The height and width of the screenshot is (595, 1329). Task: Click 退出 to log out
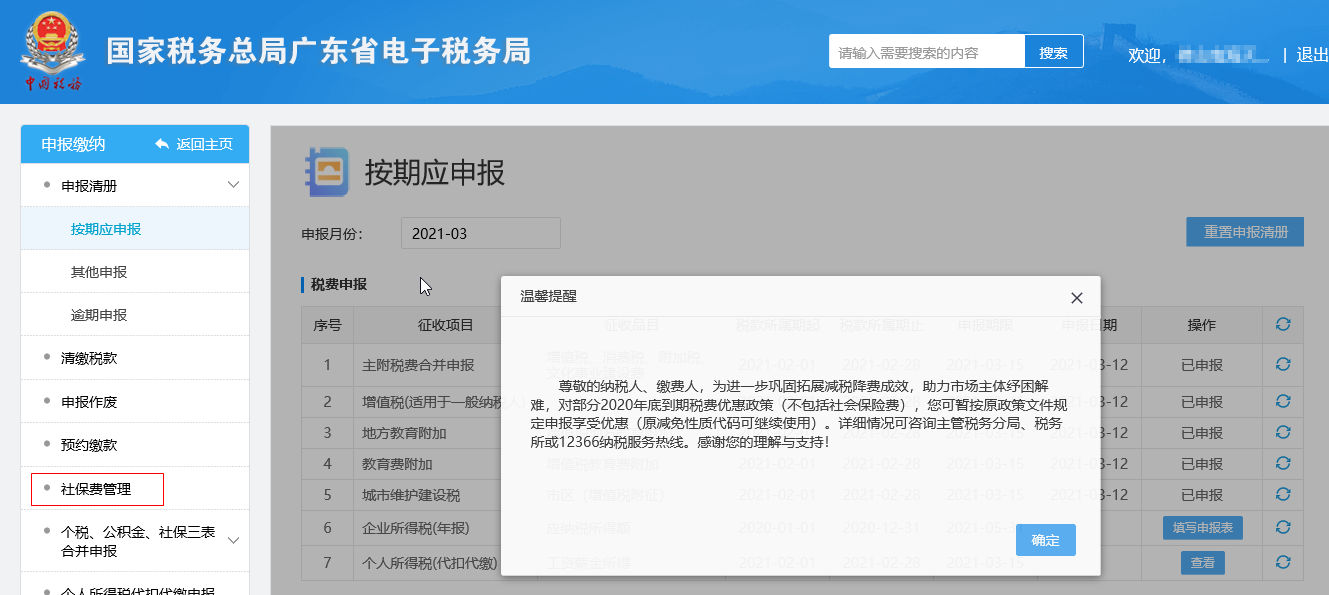click(x=1312, y=55)
